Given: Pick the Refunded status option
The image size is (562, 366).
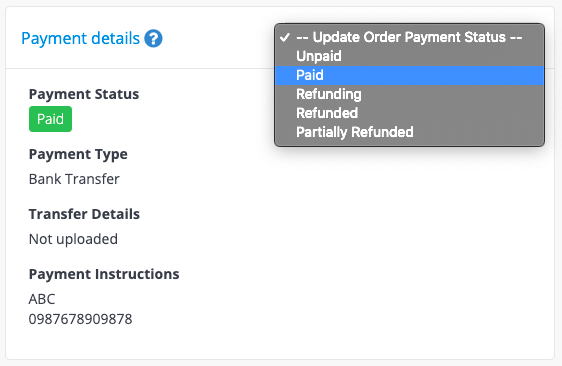Looking at the screenshot, I should pos(409,113).
